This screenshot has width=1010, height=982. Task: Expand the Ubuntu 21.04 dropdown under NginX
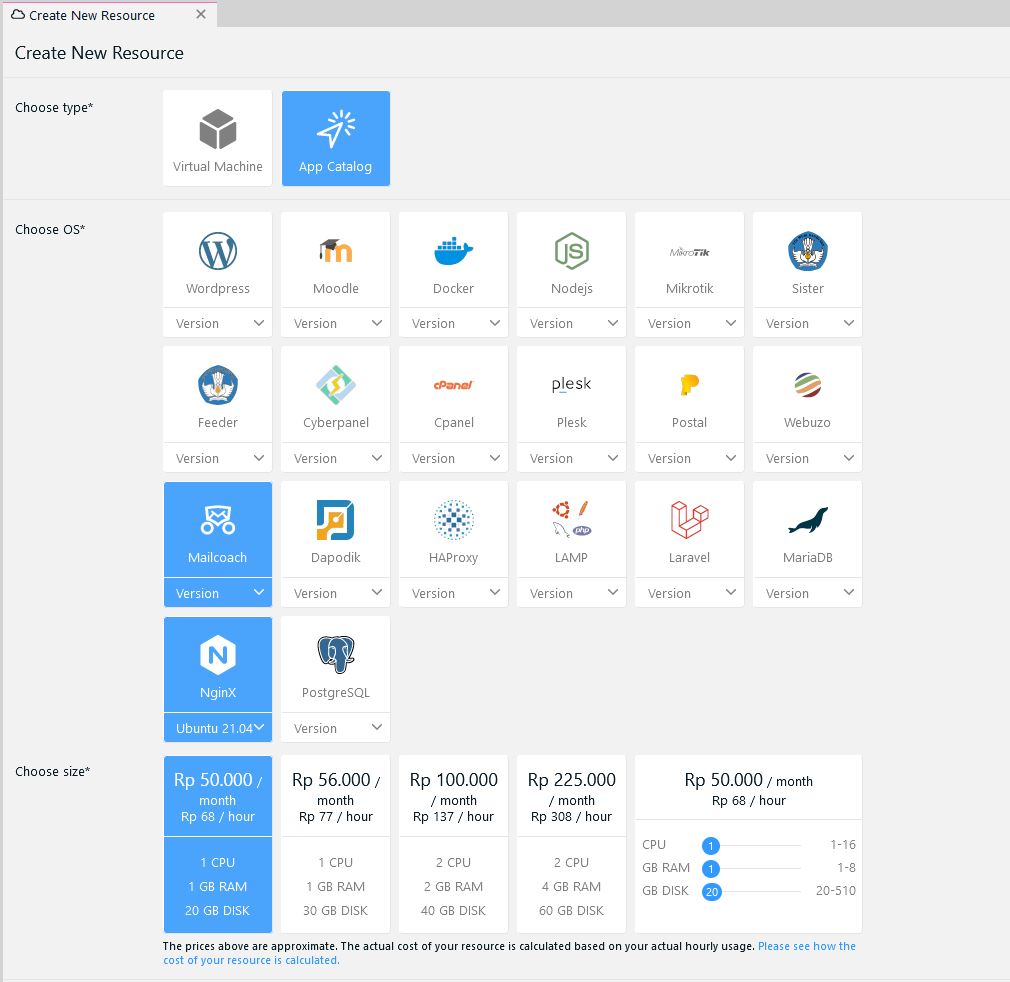pos(218,728)
